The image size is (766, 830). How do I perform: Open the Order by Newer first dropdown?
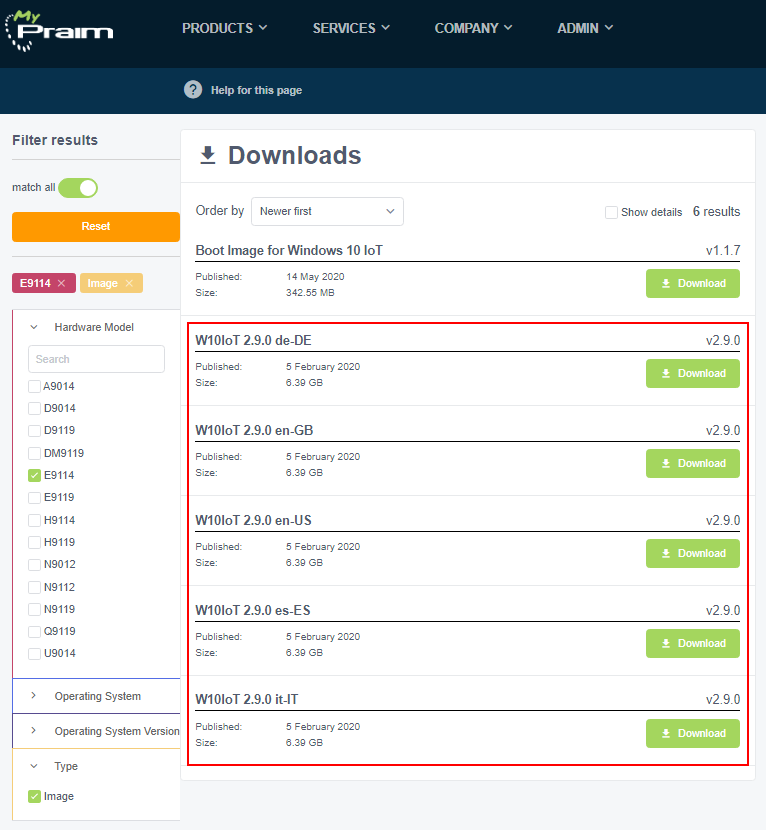click(x=327, y=211)
